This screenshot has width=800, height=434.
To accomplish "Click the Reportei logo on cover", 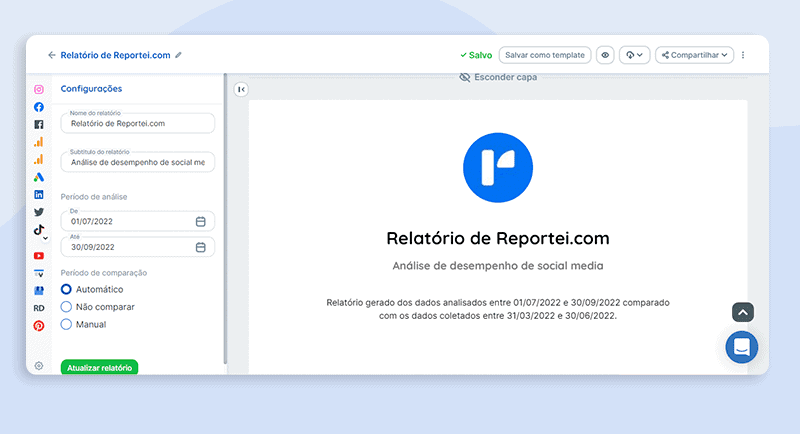I will pos(498,168).
